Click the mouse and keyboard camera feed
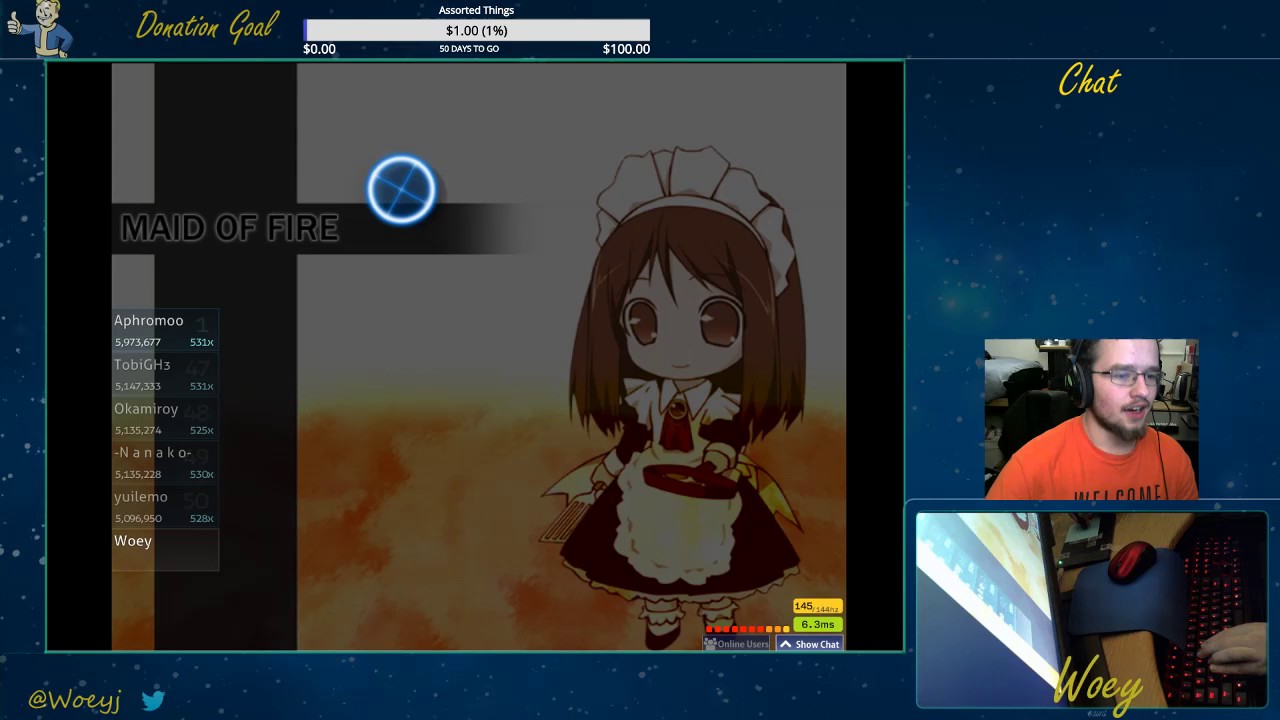Image resolution: width=1280 pixels, height=720 pixels. click(1091, 610)
